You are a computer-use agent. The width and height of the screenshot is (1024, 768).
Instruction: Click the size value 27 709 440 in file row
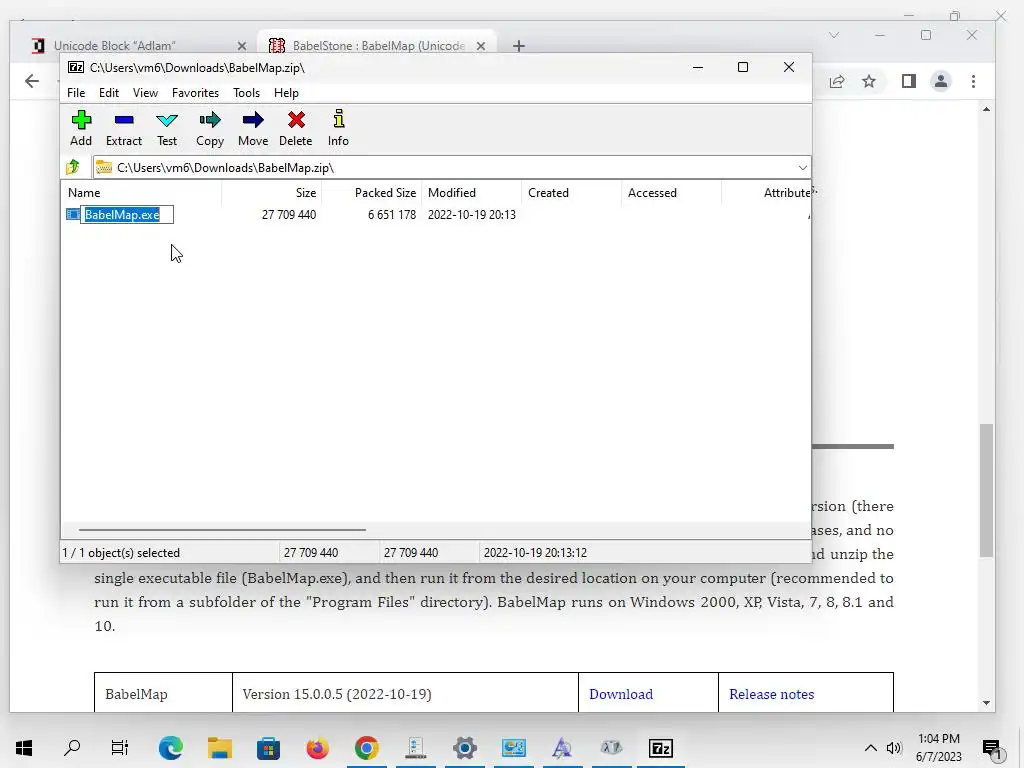coord(289,215)
